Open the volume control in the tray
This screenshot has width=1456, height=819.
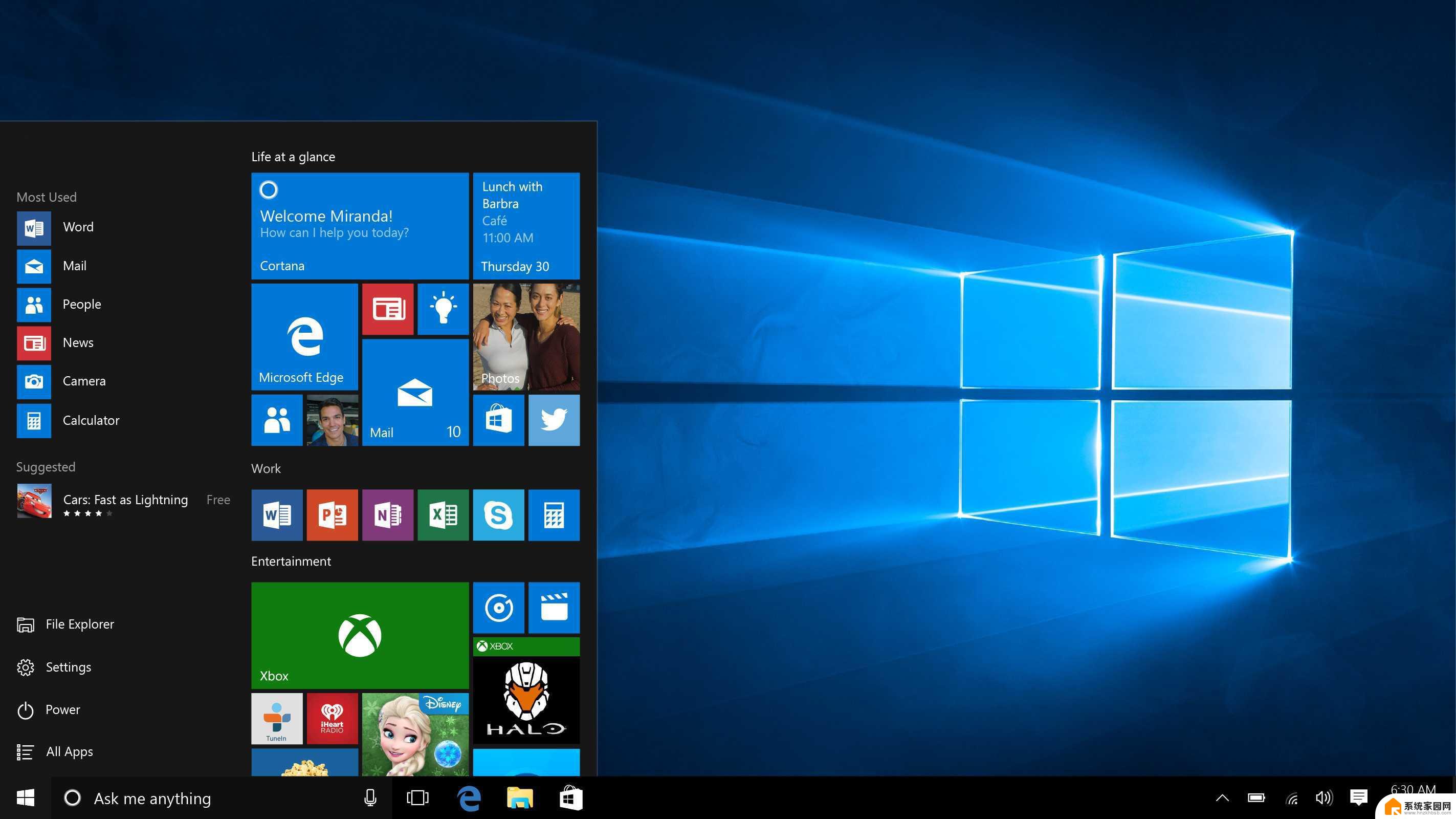tap(1323, 798)
